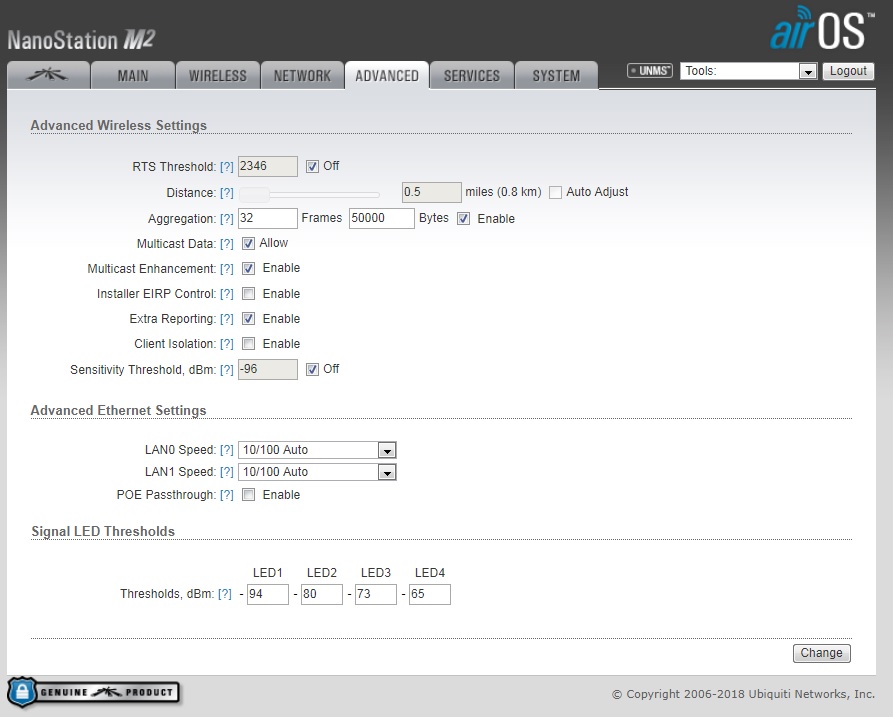
Task: Click the LED4 threshold field
Action: tap(430, 594)
